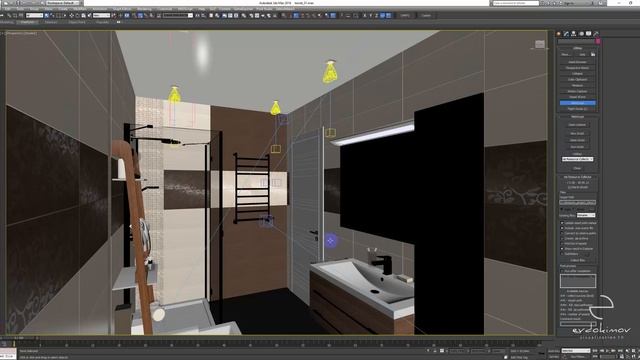Viewport: 640px width, 360px height.
Task: Click the highlighted MAXScript utility button
Action: coord(578,103)
